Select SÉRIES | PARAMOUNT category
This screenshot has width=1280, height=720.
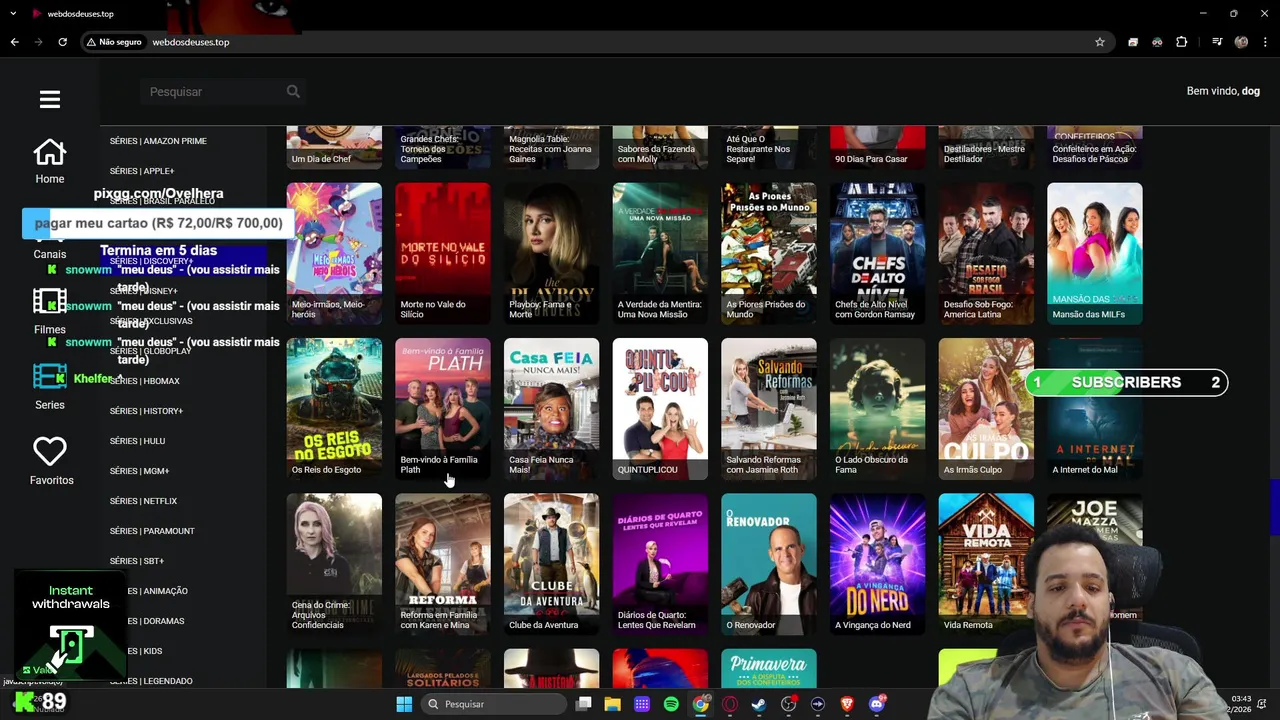point(152,531)
